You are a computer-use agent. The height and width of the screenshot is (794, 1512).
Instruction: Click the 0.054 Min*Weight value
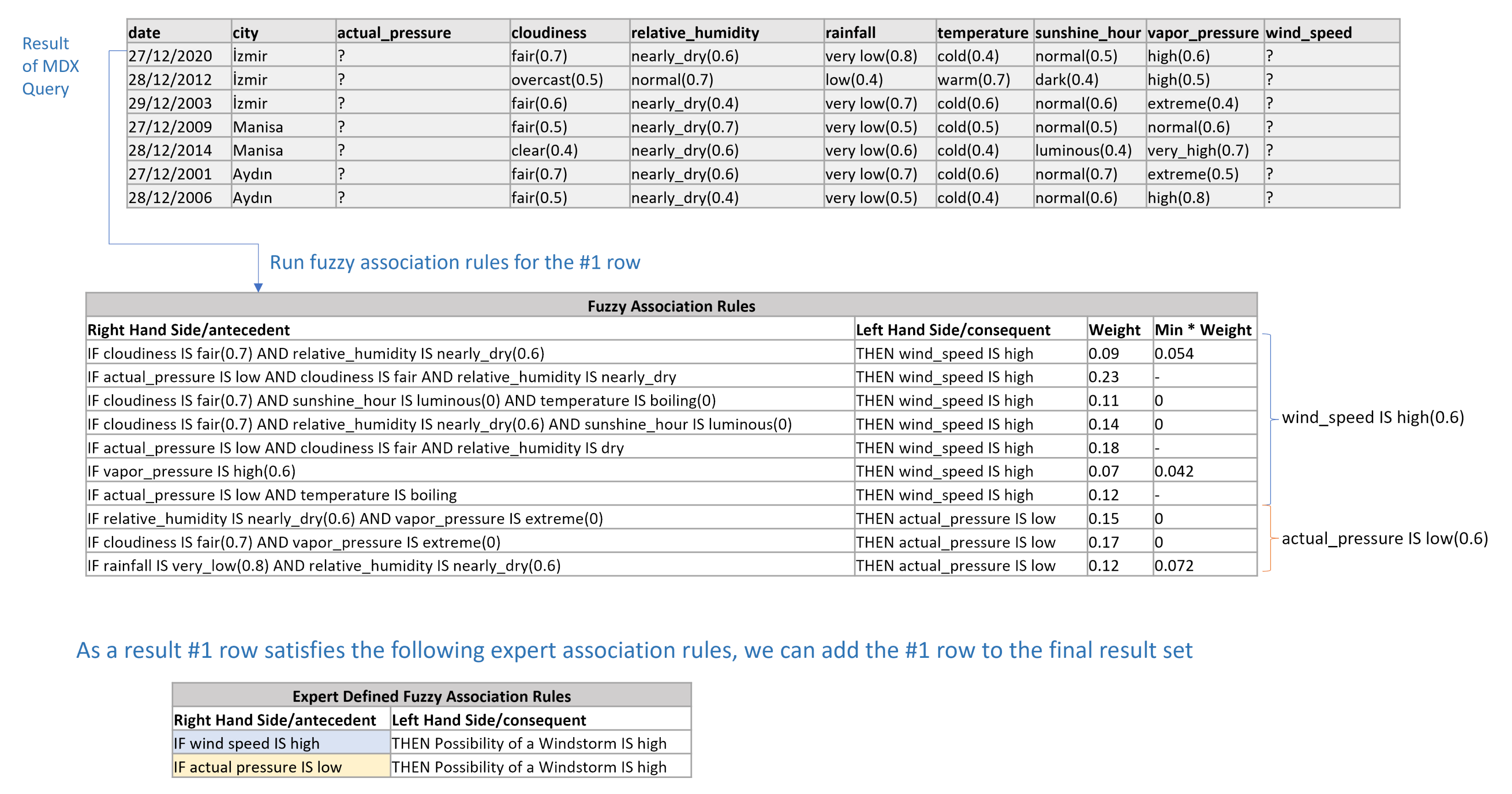tap(1173, 353)
